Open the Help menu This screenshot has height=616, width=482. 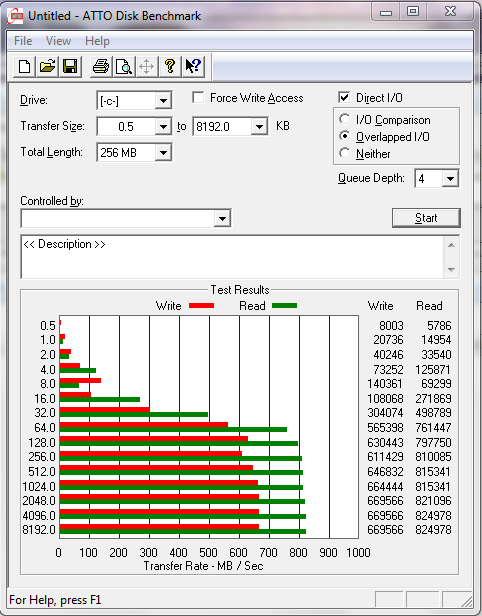(x=97, y=41)
